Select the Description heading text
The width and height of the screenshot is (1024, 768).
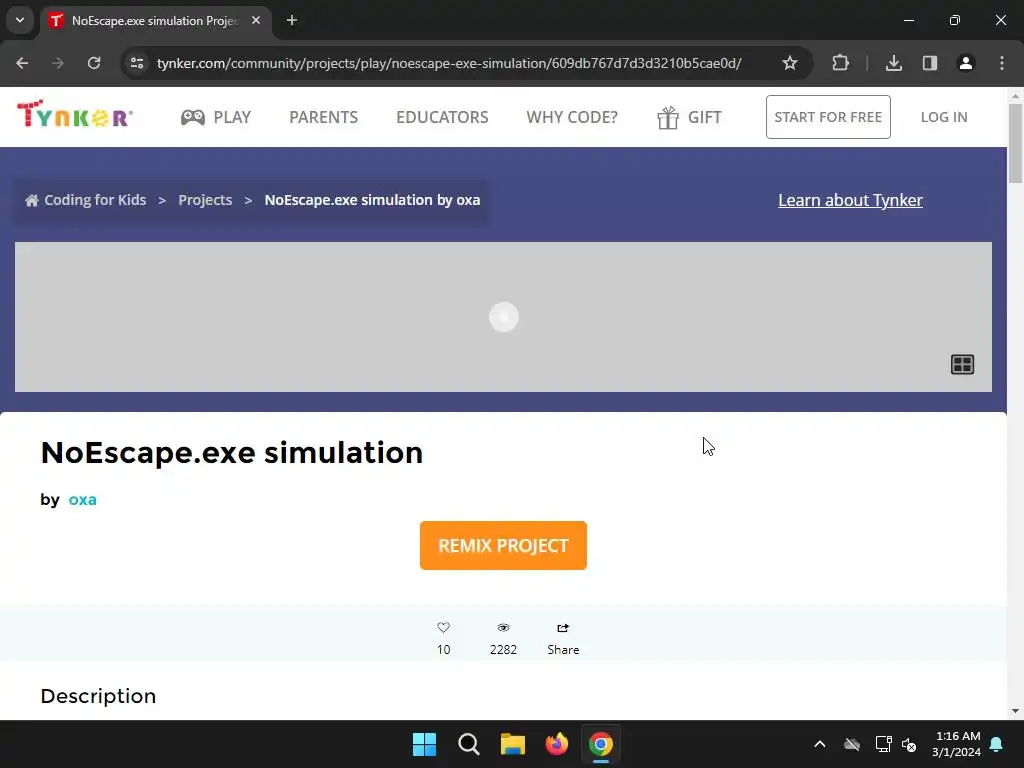pos(98,696)
